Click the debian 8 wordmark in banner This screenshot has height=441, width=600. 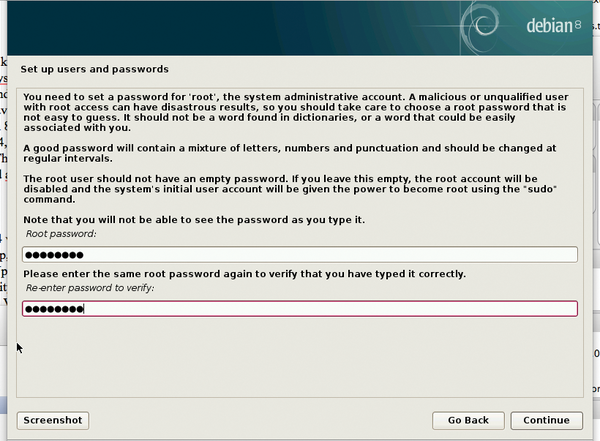(554, 26)
